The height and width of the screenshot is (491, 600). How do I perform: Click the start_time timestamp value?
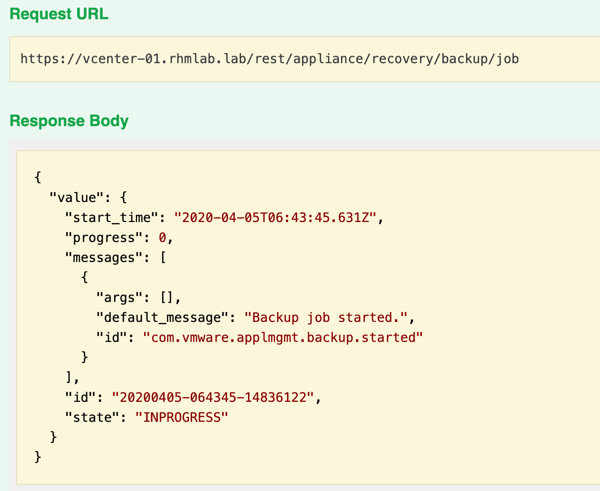(275, 217)
